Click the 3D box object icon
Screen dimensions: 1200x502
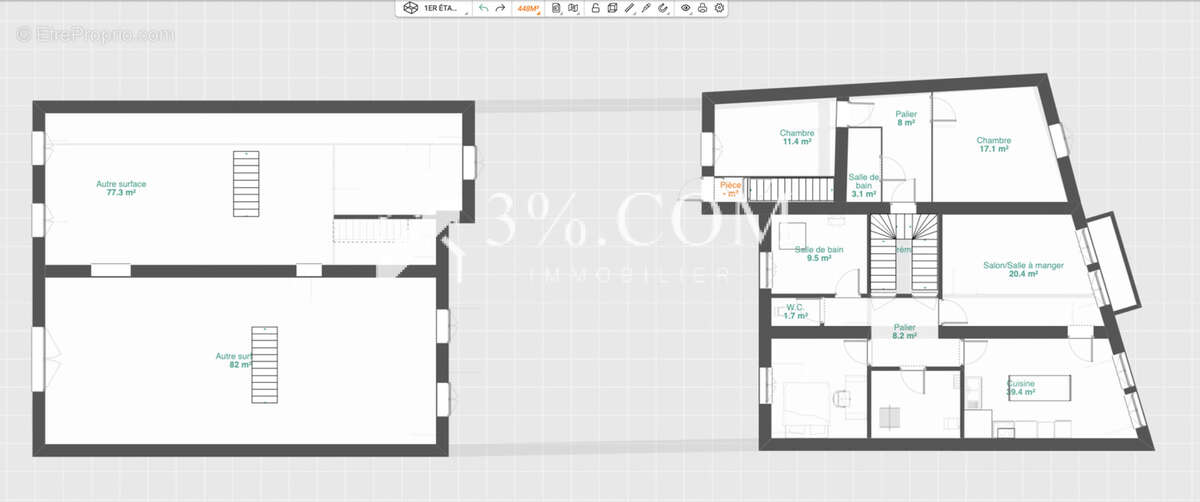(x=612, y=8)
